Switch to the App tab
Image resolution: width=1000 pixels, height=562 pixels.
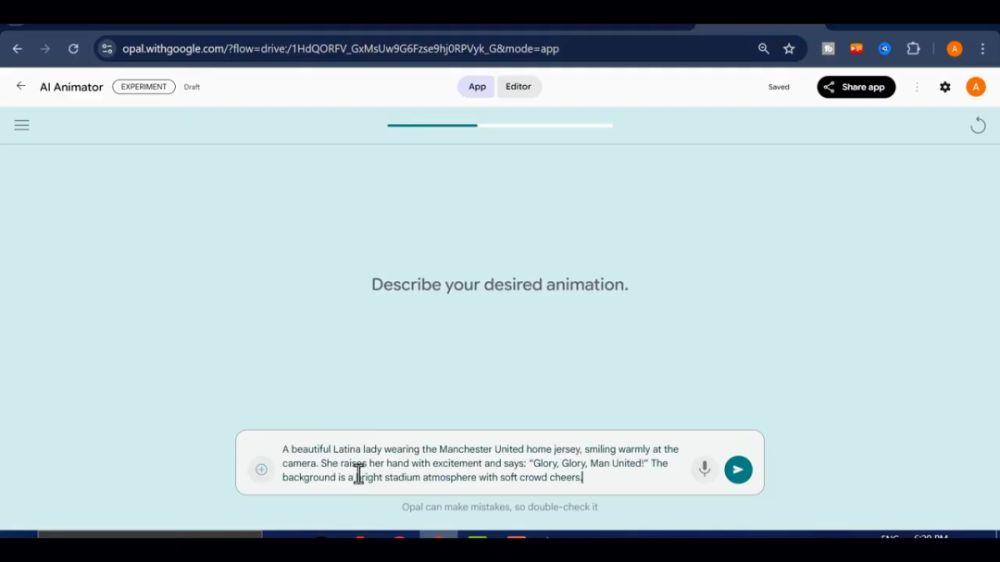coord(477,87)
